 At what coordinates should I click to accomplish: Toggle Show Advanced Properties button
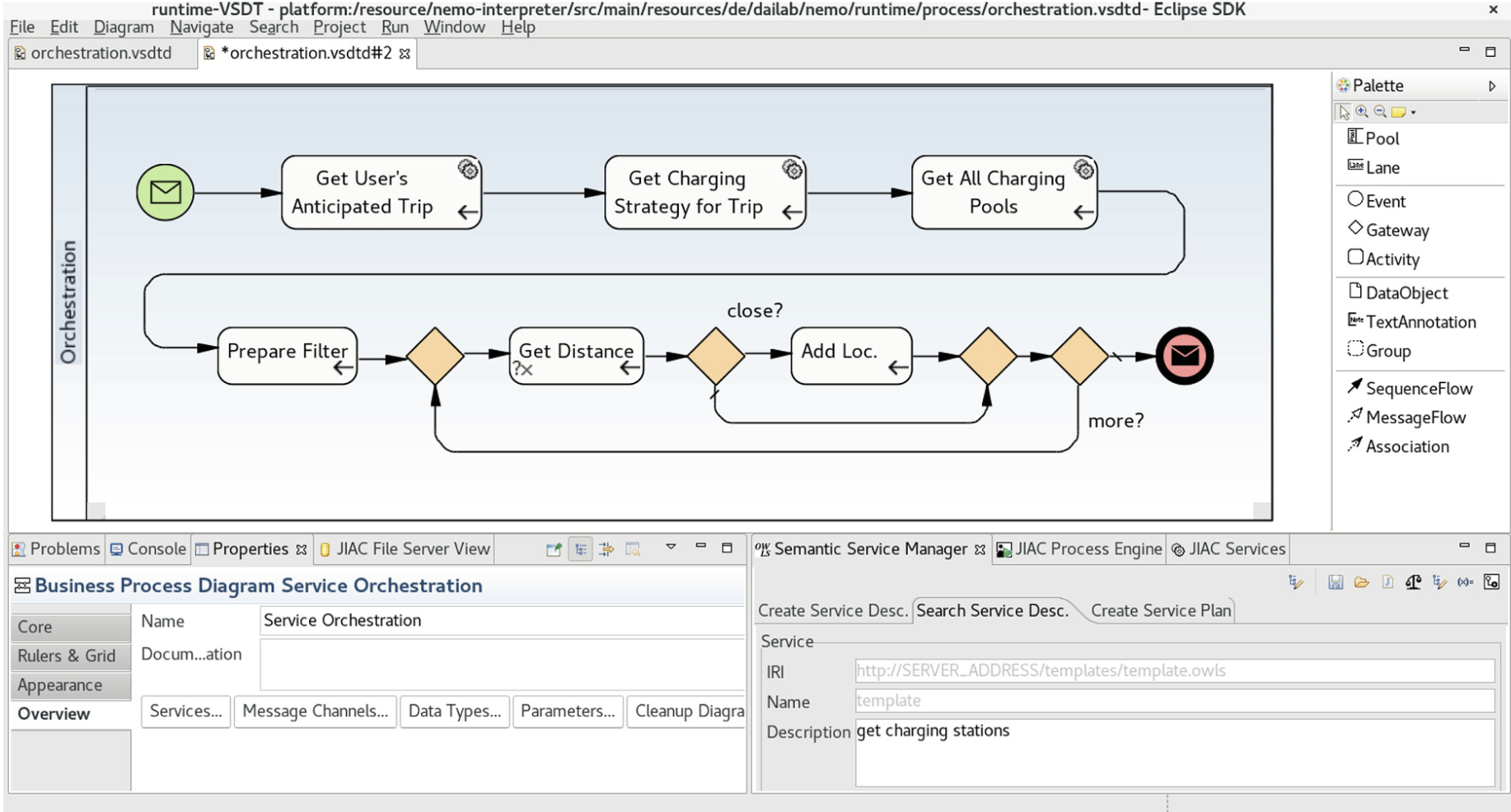[606, 549]
